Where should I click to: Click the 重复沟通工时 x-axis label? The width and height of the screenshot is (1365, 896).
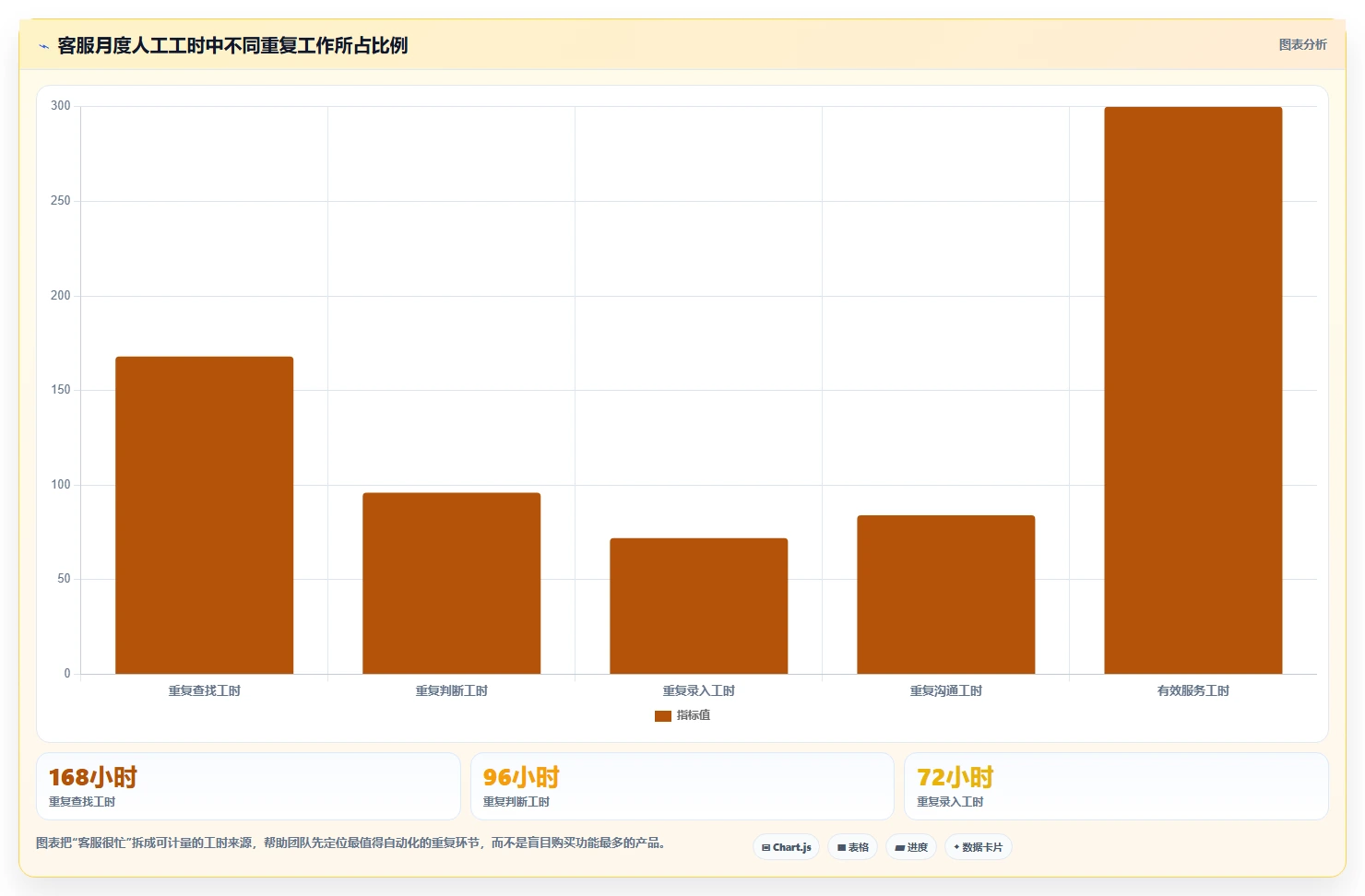pyautogui.click(x=945, y=690)
